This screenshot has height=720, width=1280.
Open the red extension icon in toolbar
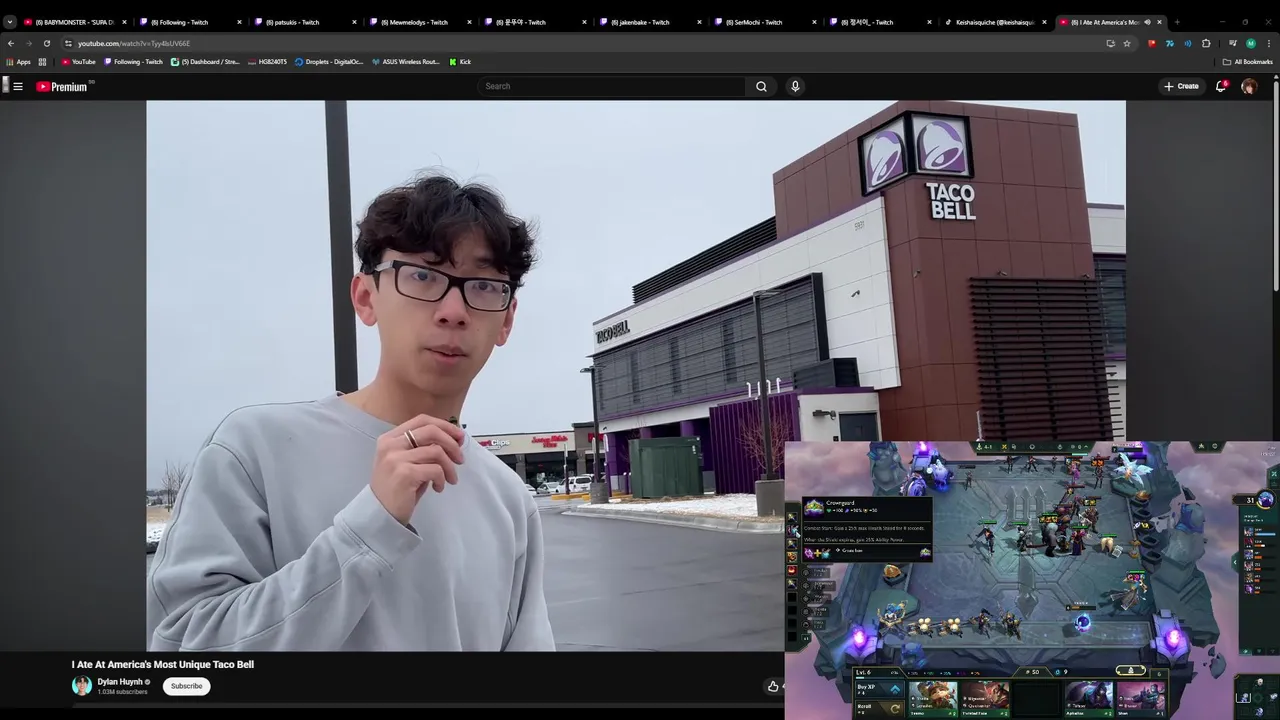(x=1152, y=43)
